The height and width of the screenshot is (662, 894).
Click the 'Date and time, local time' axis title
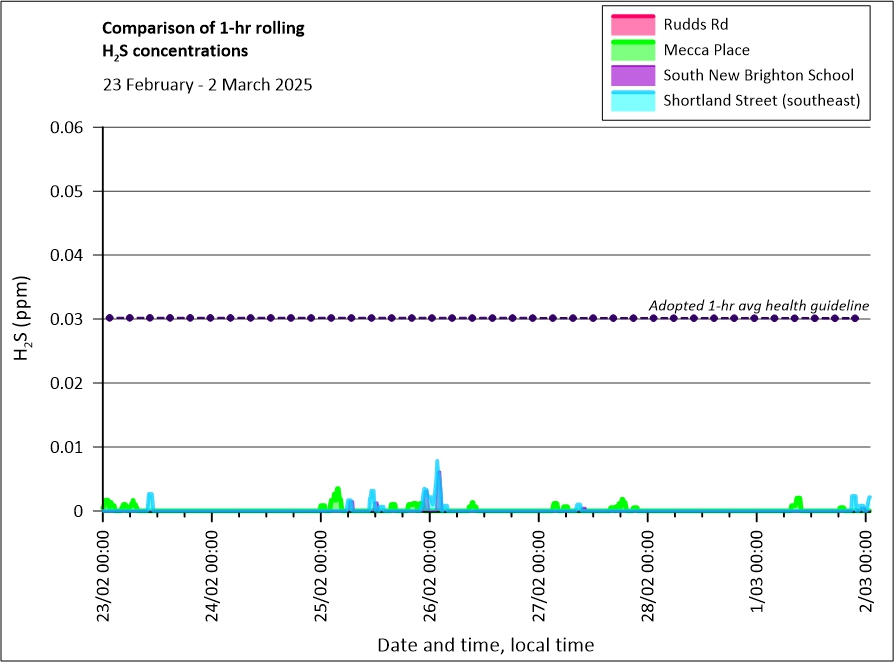tap(485, 645)
